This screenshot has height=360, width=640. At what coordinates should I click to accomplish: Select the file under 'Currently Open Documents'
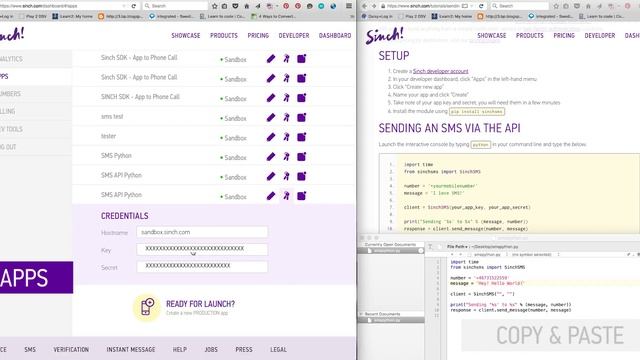391,251
